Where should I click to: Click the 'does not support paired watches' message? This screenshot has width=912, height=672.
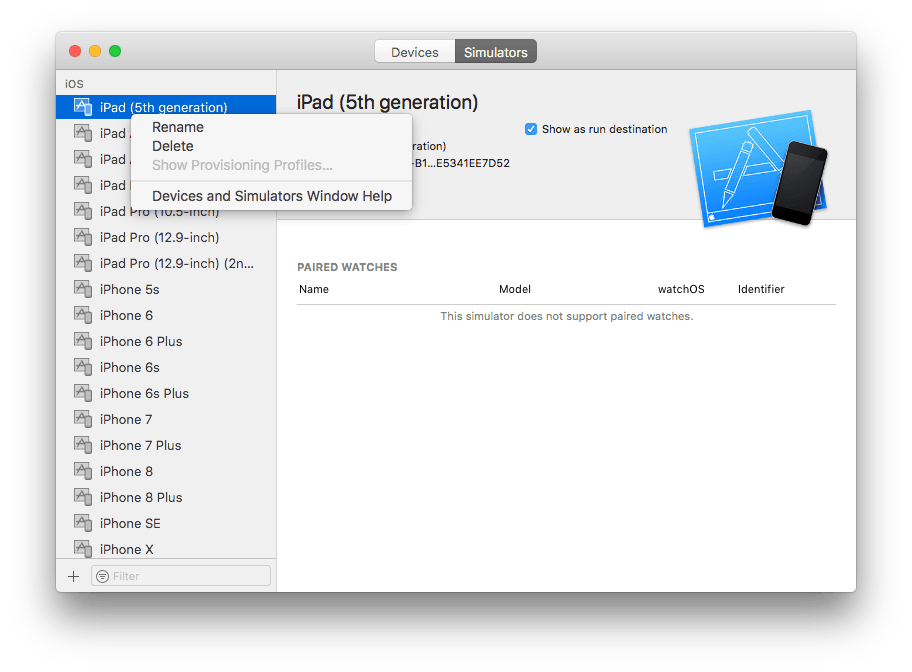click(567, 317)
